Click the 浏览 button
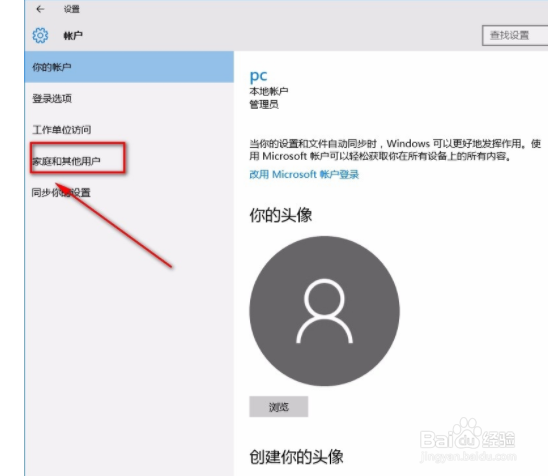548x476 pixels. 279,406
